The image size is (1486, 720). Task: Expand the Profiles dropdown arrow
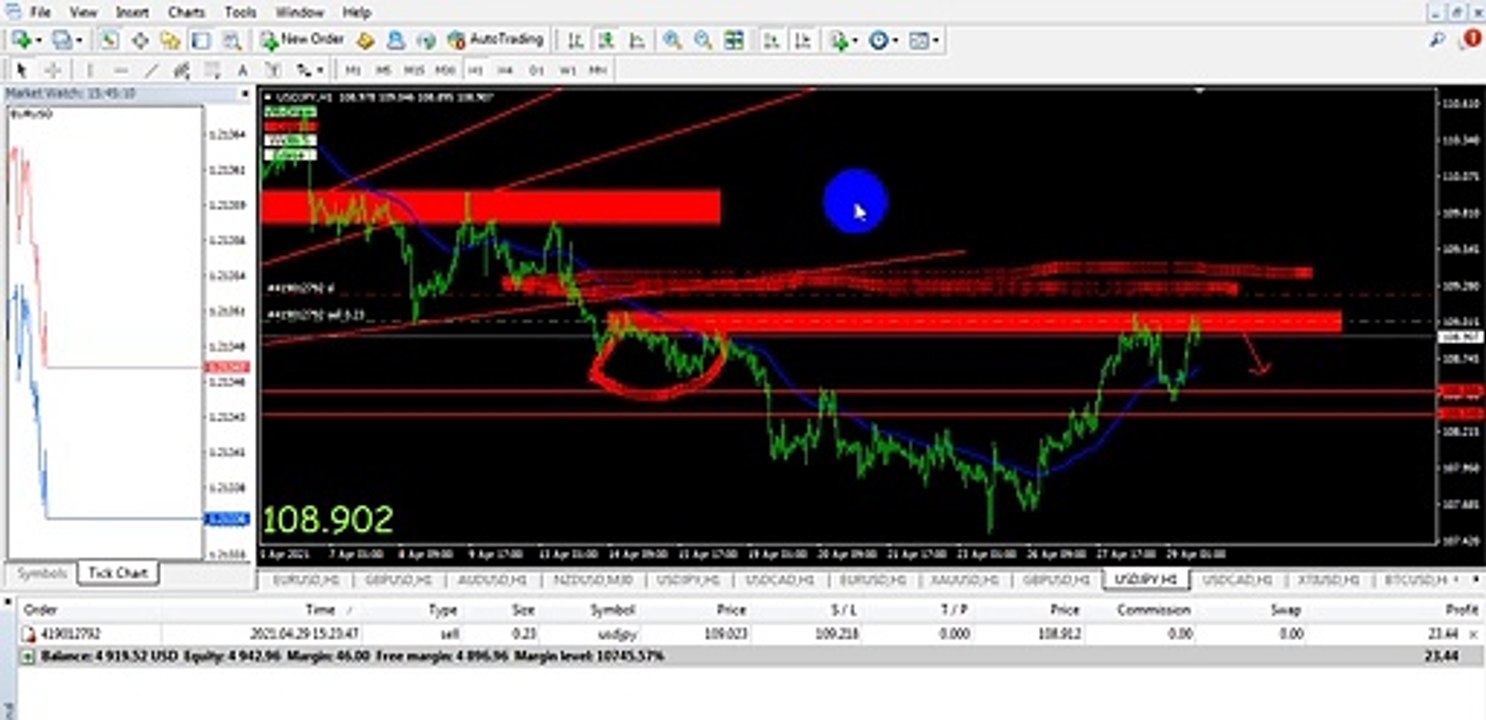[79, 41]
